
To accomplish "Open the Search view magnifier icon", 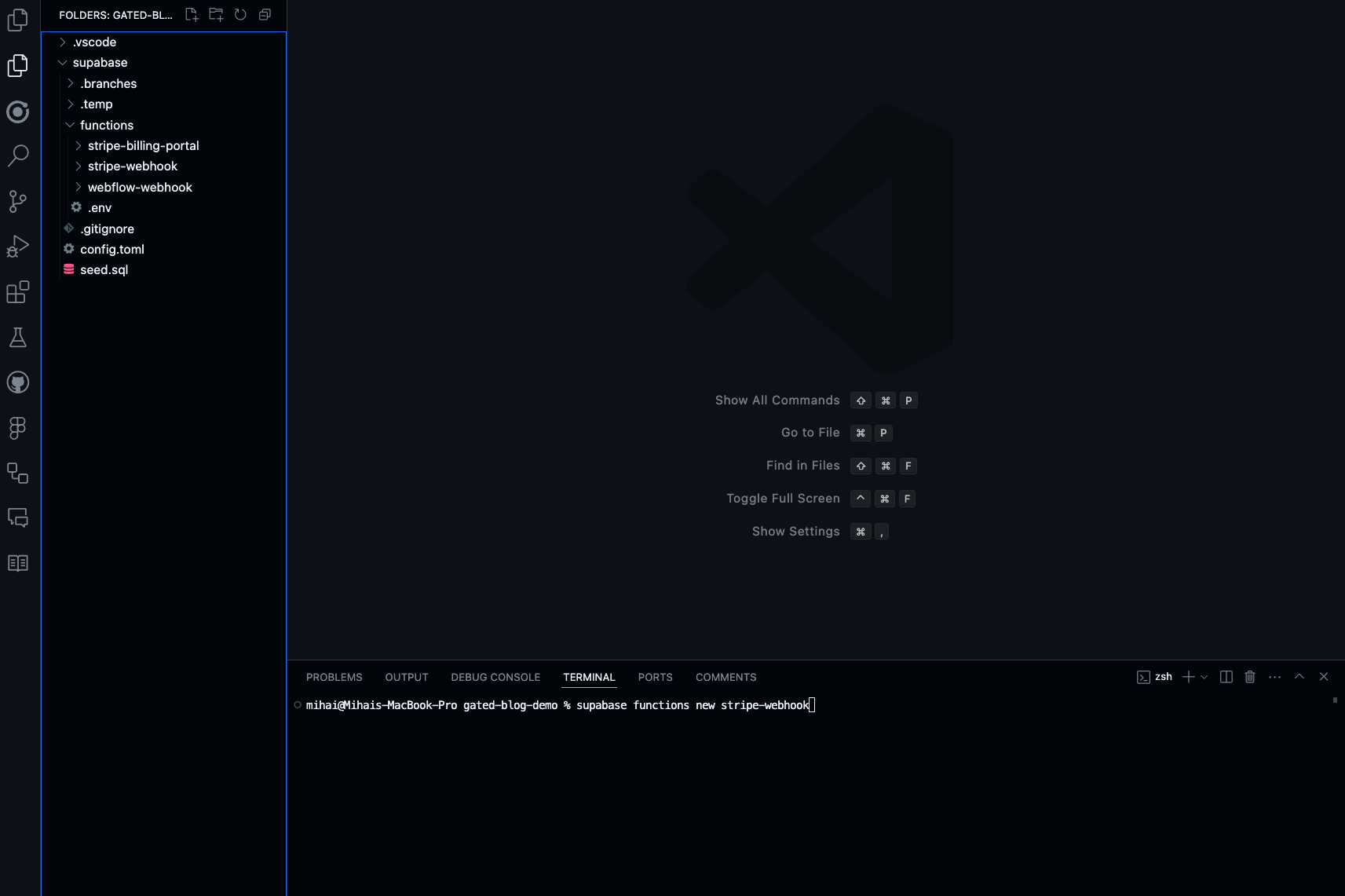I will 17,155.
